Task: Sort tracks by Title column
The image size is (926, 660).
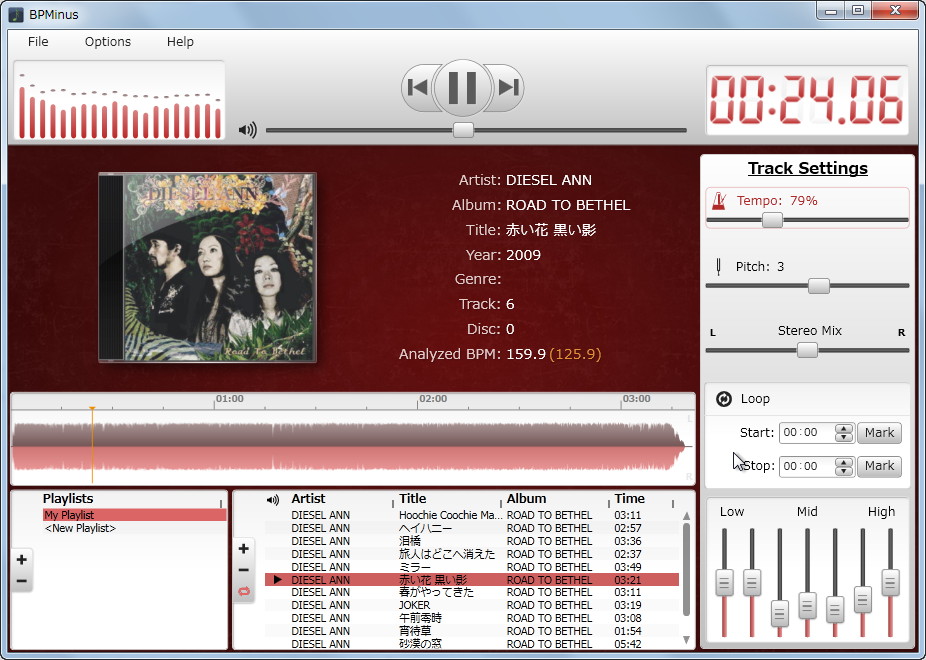Action: click(412, 499)
